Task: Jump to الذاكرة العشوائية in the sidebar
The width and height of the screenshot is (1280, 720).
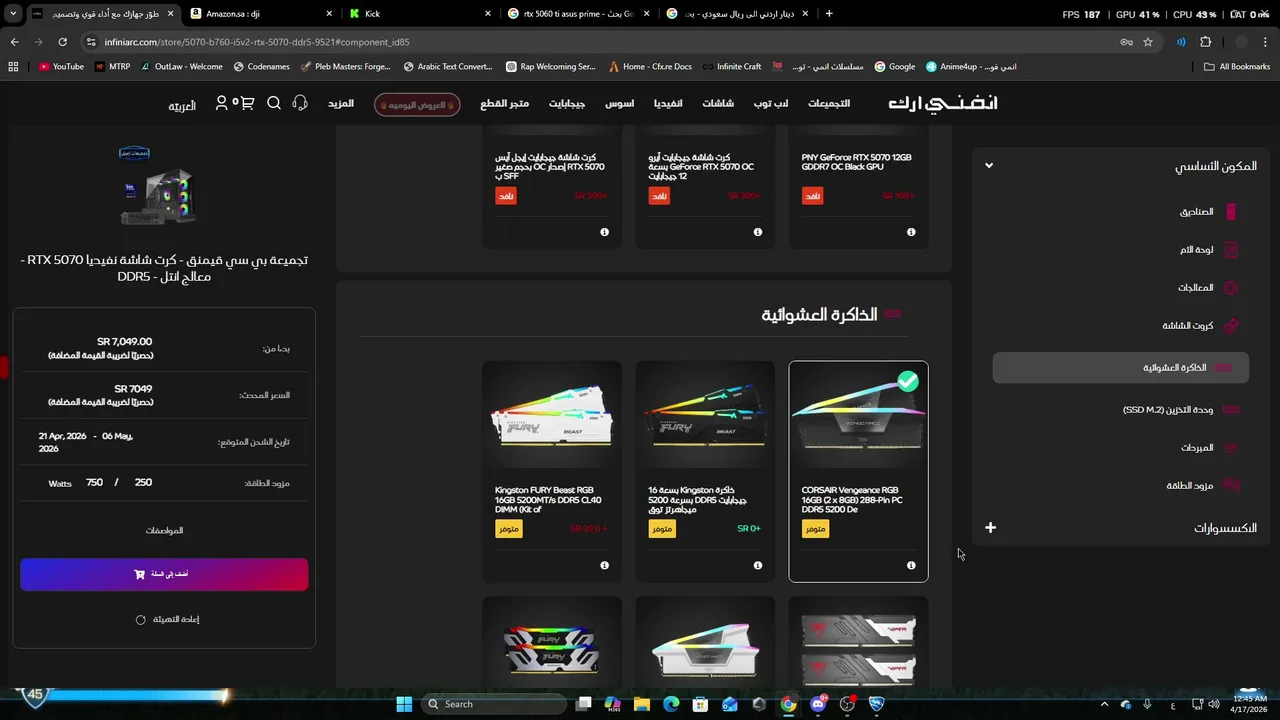Action: 1120,368
